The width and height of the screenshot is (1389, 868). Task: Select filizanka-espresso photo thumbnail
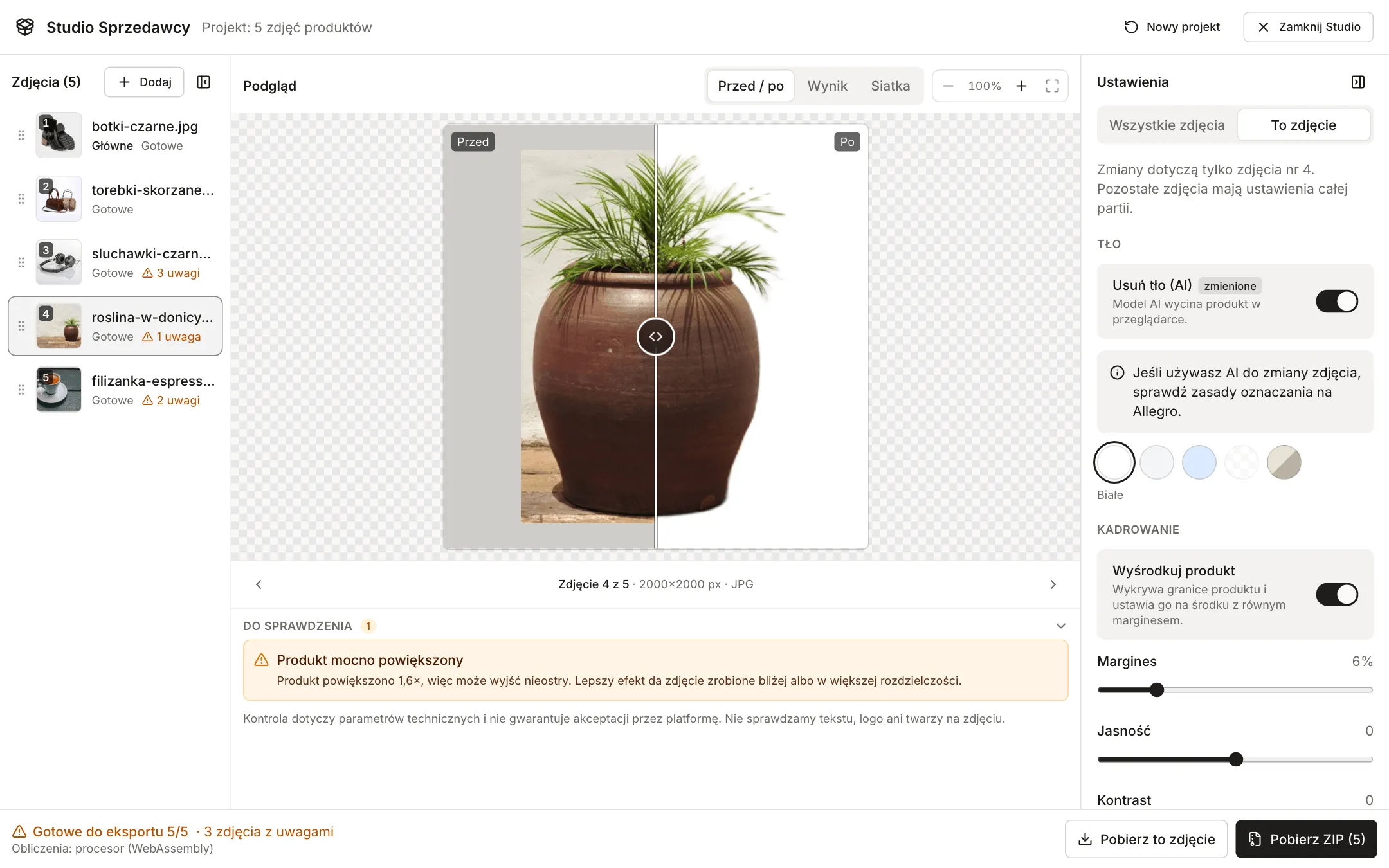(59, 390)
